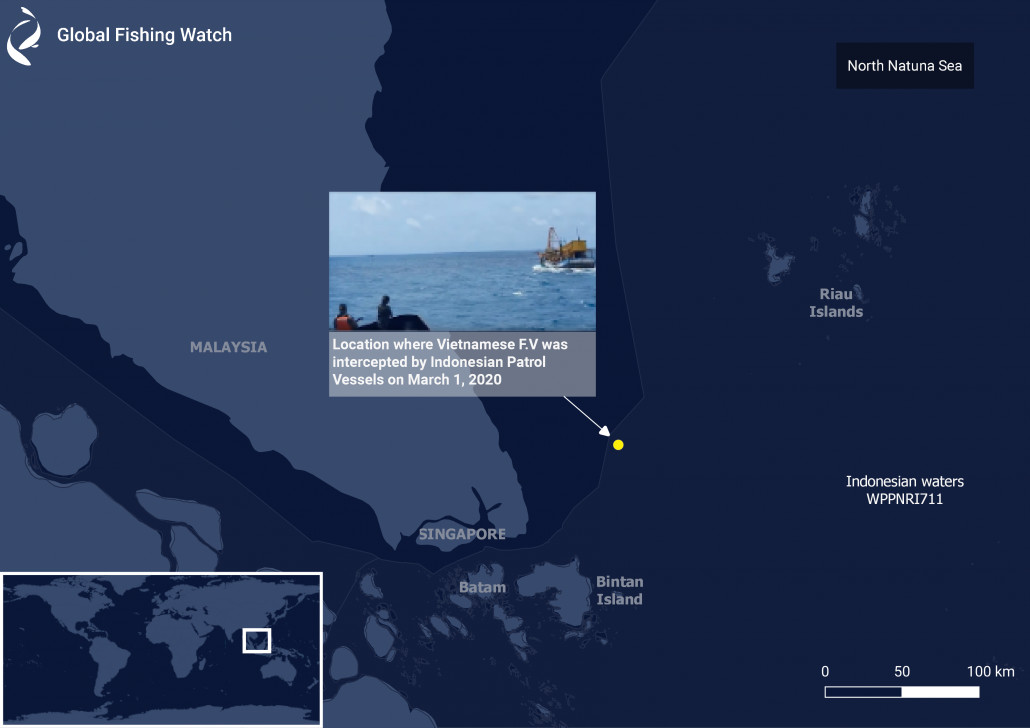Click the scale bar graphic
Viewport: 1030px width, 728px height.
[902, 692]
